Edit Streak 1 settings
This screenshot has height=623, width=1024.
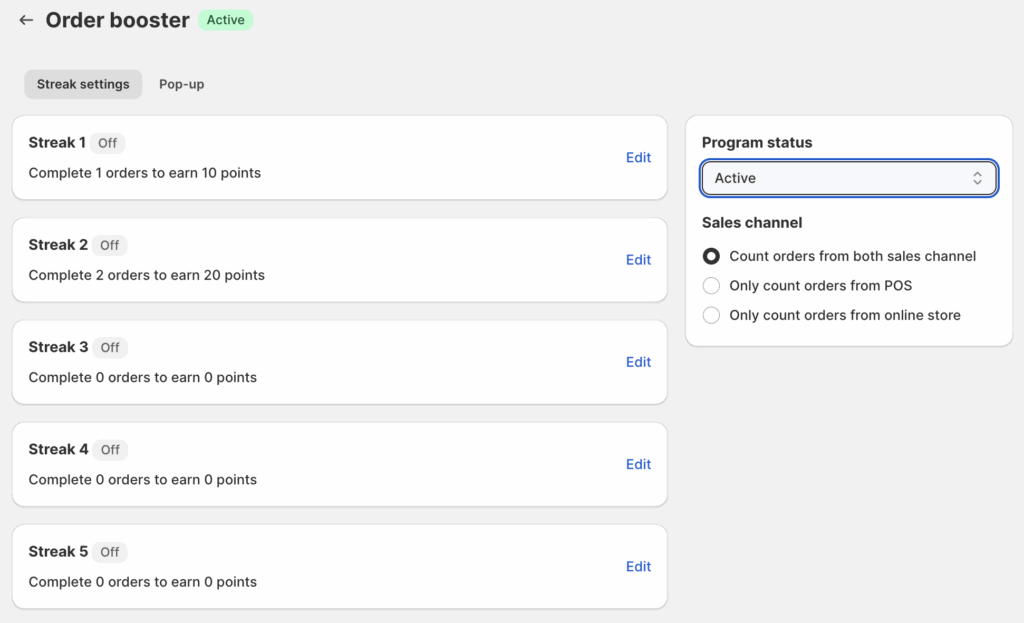pos(638,157)
